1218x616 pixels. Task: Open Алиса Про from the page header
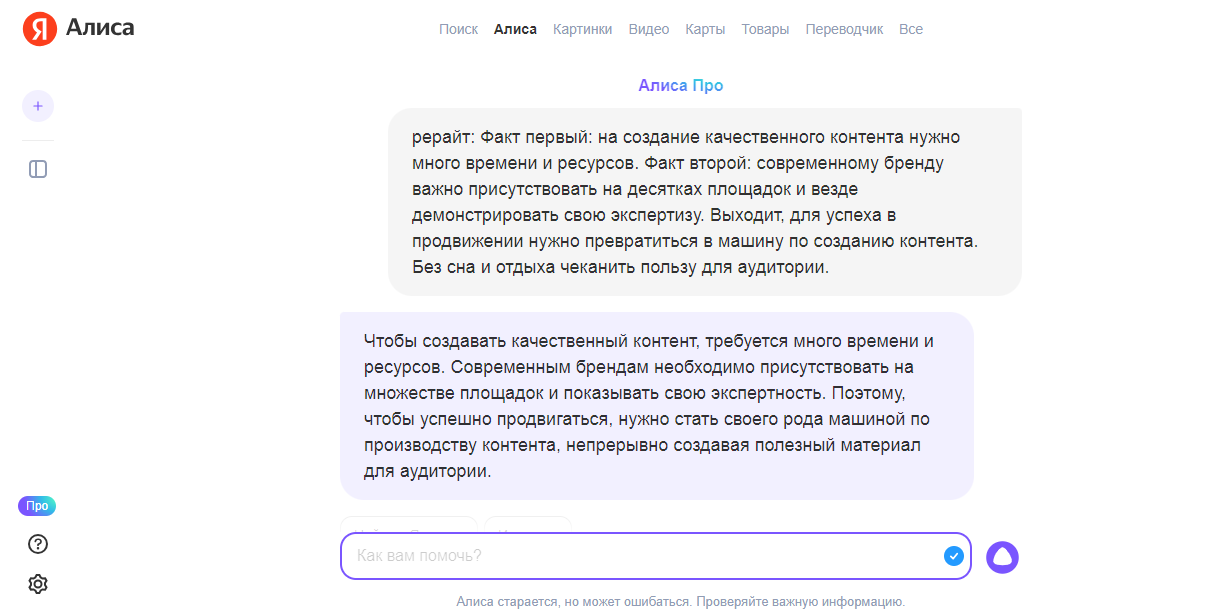tap(681, 85)
